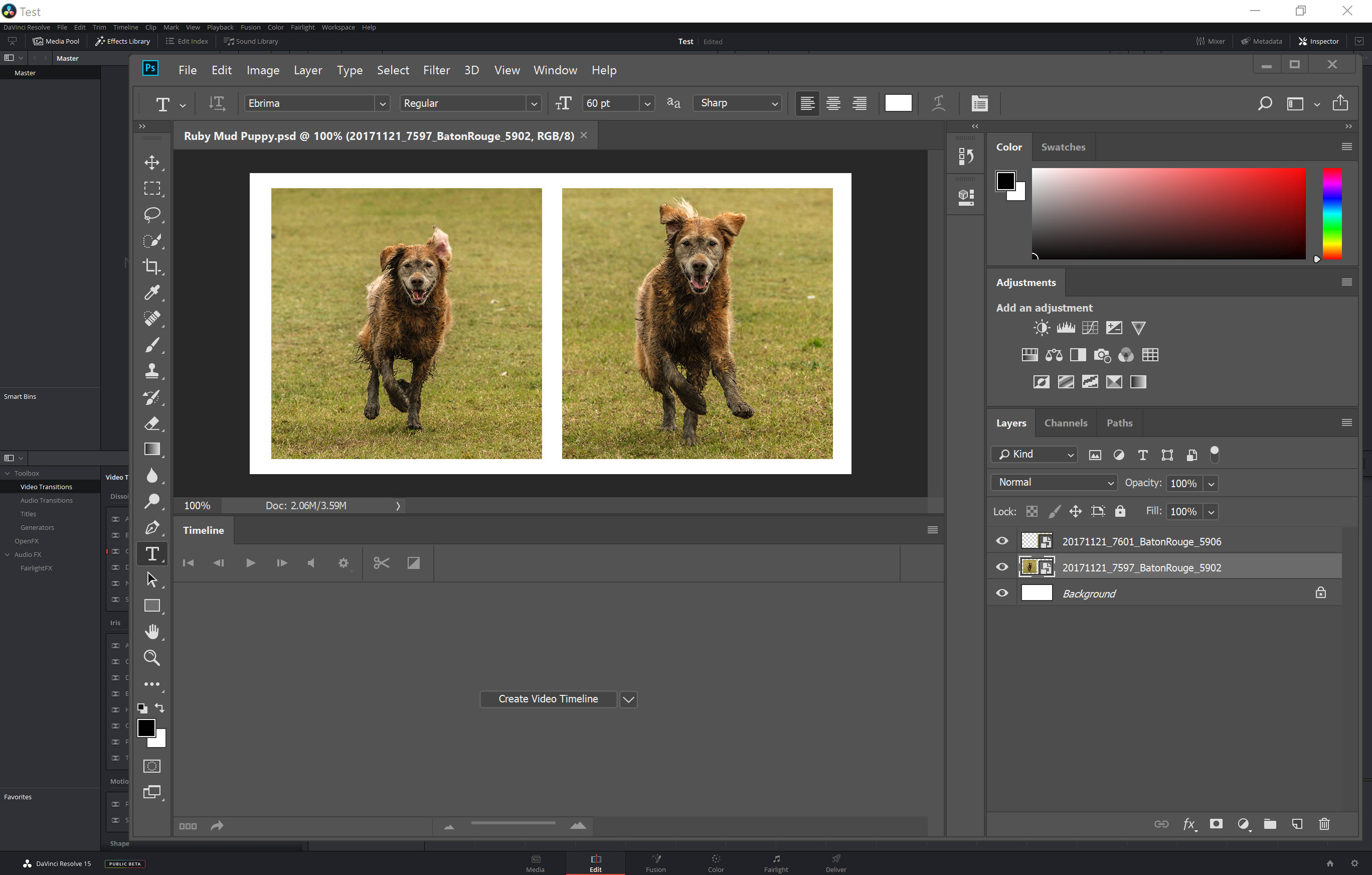This screenshot has height=875, width=1372.
Task: Click split at playhead scissors icon
Action: pos(381,563)
